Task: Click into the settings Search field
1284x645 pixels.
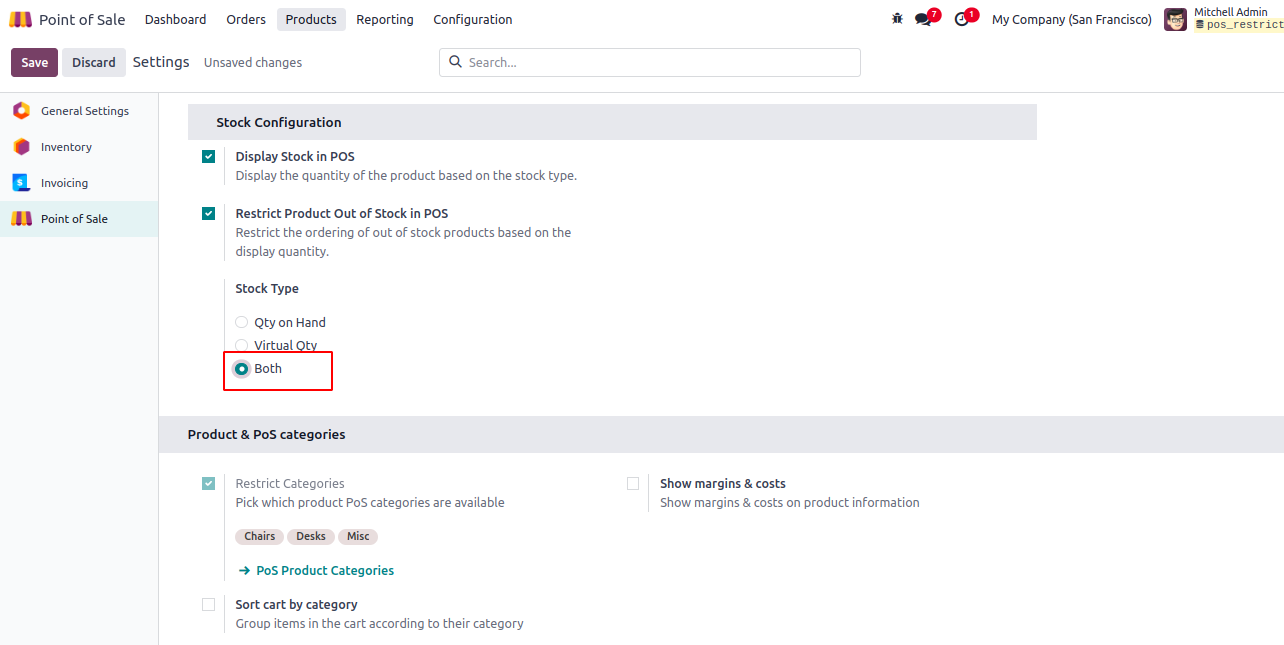Action: pyautogui.click(x=650, y=62)
